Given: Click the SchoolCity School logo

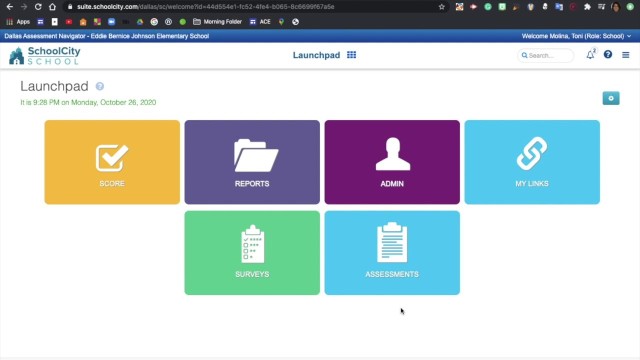Looking at the screenshot, I should click(45, 56).
